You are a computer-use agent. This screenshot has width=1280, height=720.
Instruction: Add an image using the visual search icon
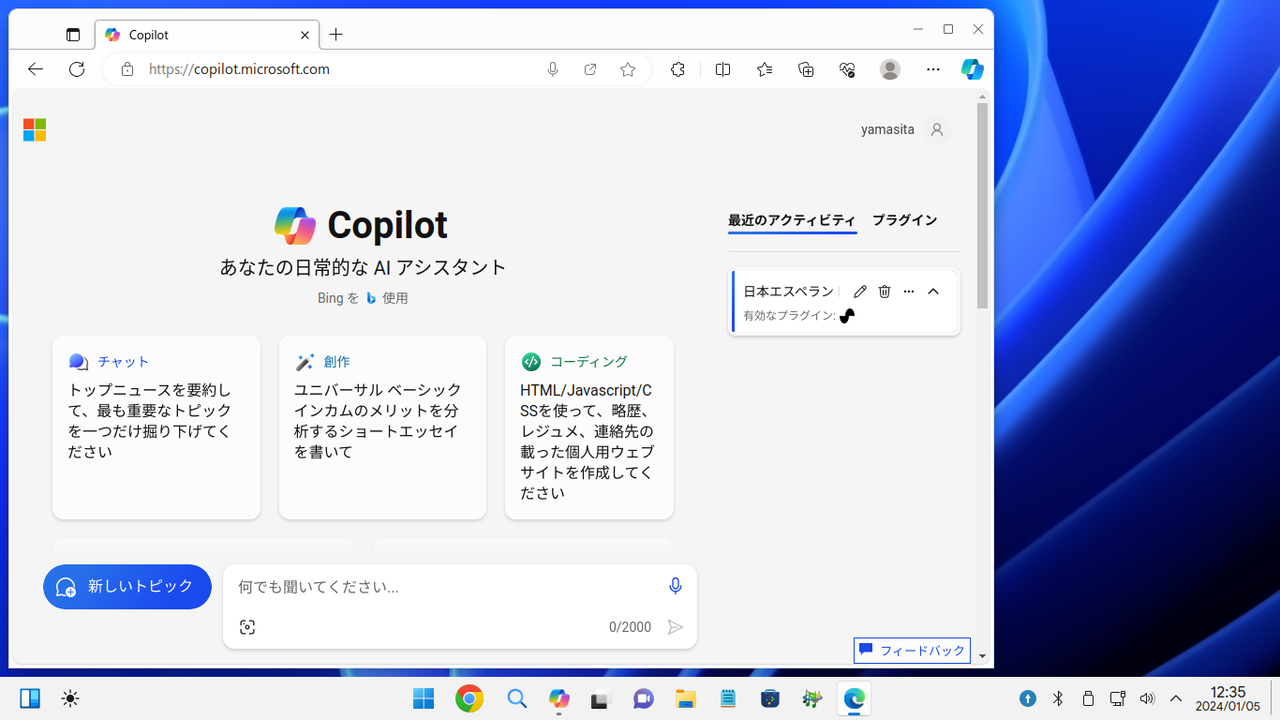(247, 627)
